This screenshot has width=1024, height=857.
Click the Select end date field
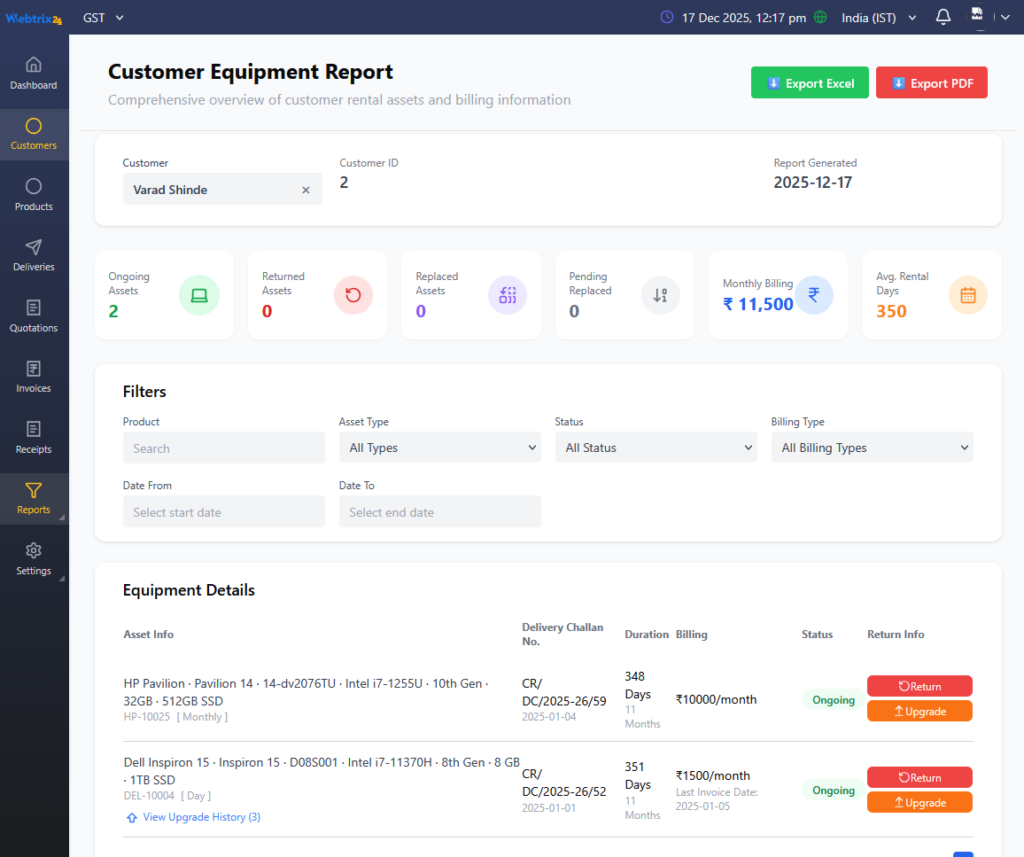click(440, 512)
